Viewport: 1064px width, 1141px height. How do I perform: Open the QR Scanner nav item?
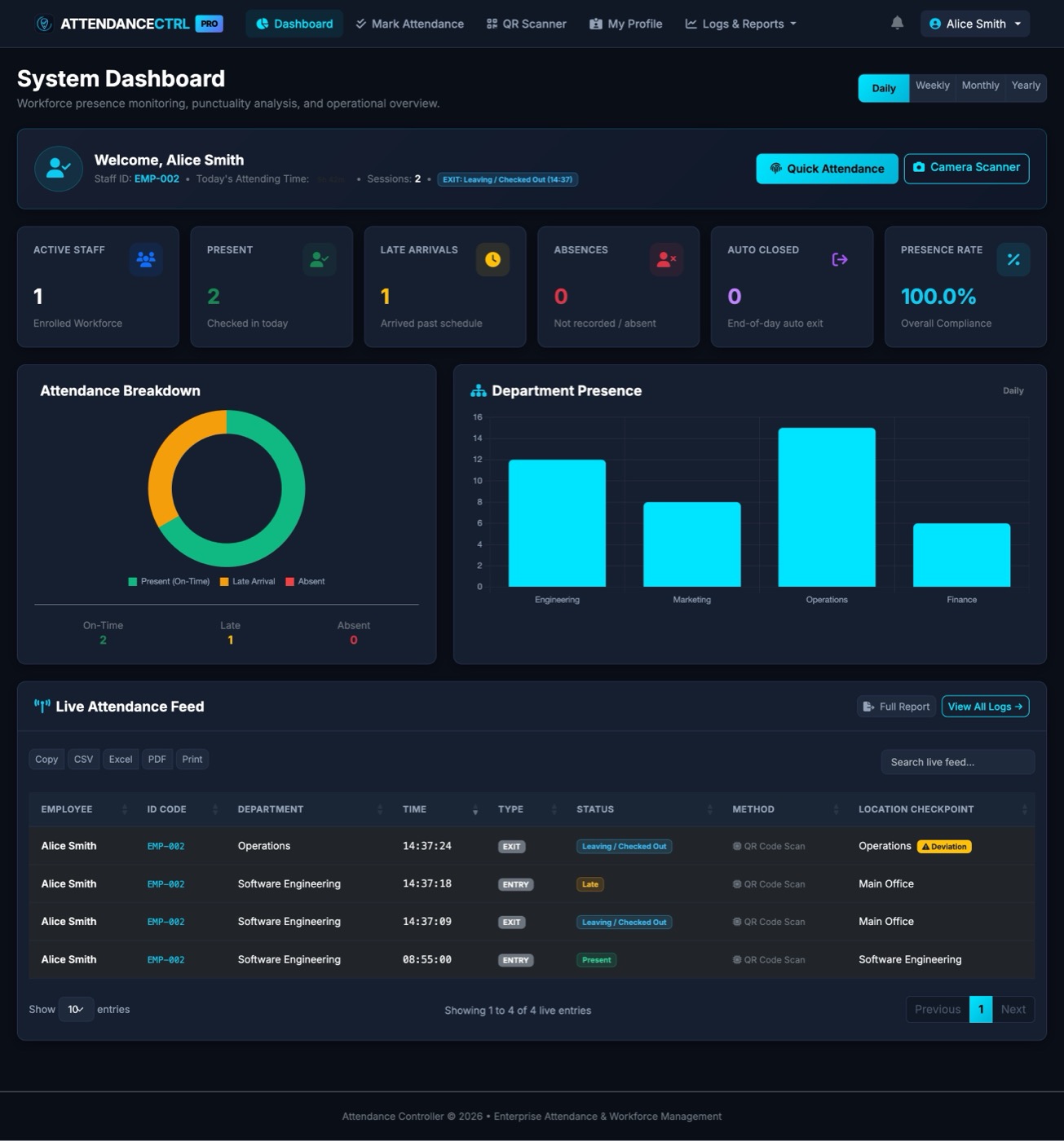point(526,24)
